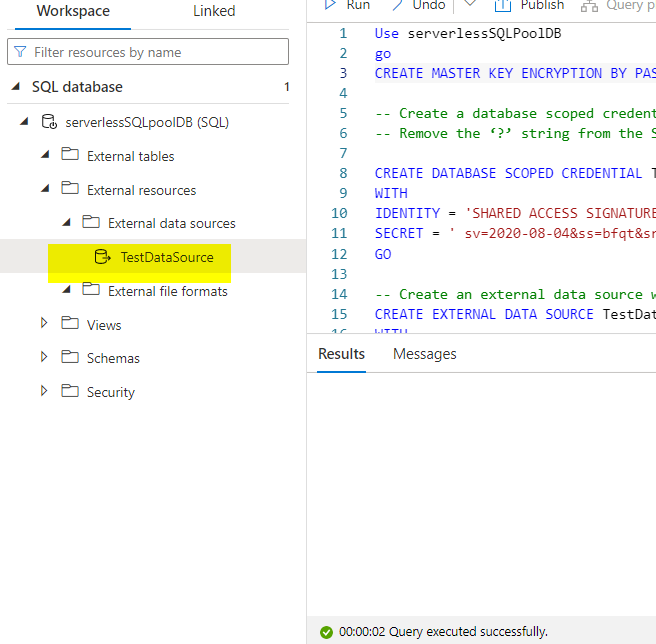This screenshot has width=656, height=644.
Task: Collapse the External tables node
Action: (45, 155)
